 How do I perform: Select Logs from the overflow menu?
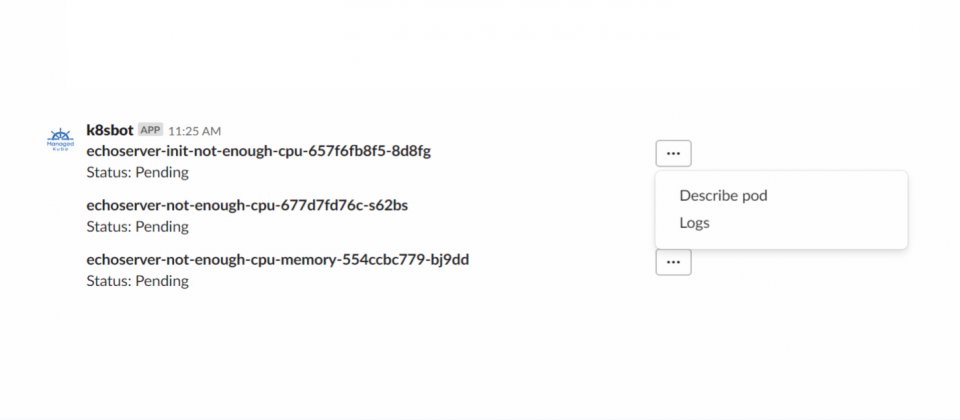[x=694, y=223]
